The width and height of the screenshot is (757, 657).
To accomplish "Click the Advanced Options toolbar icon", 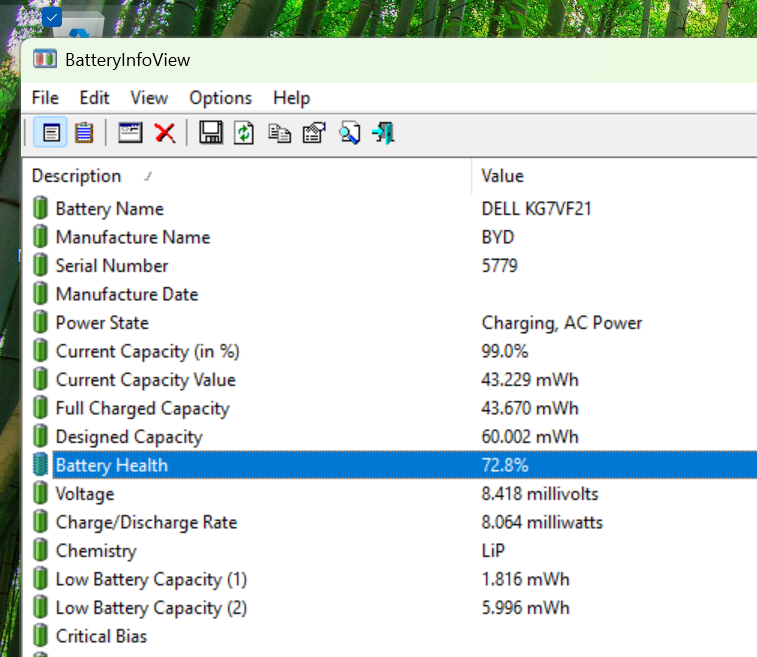I will (x=314, y=133).
